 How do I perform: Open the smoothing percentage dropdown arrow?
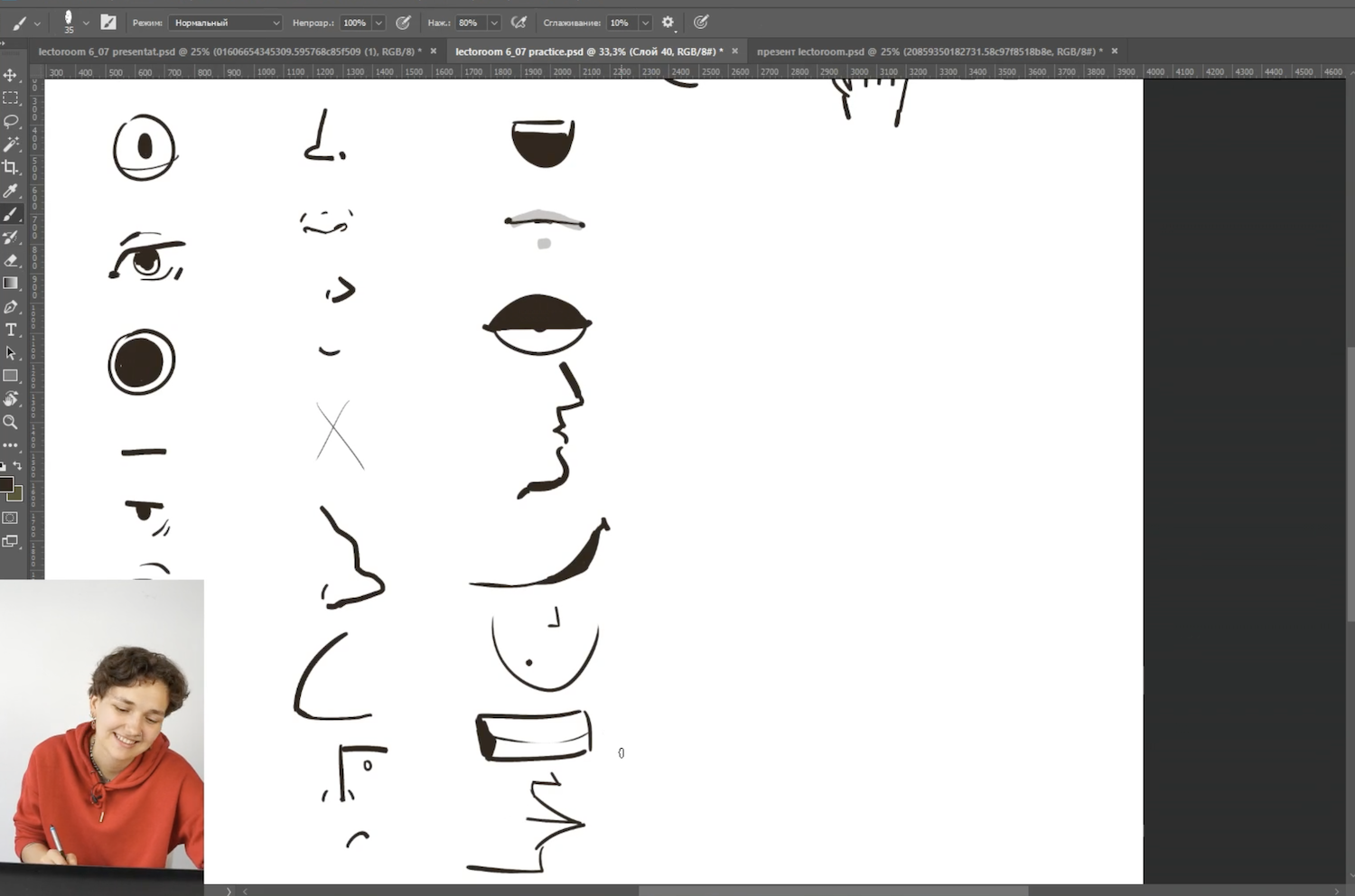645,23
